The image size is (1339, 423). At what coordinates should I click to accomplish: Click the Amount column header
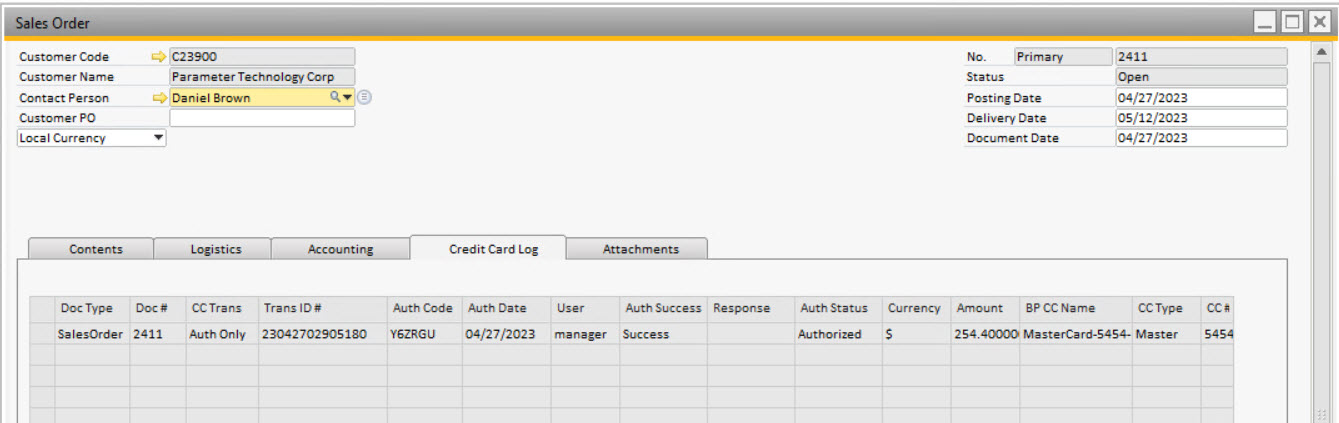[985, 308]
